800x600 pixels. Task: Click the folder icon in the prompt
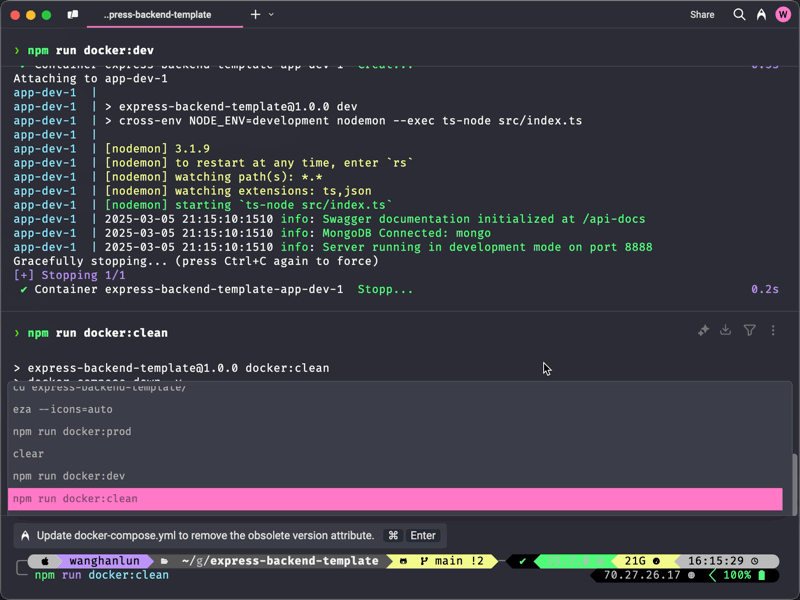click(x=164, y=561)
